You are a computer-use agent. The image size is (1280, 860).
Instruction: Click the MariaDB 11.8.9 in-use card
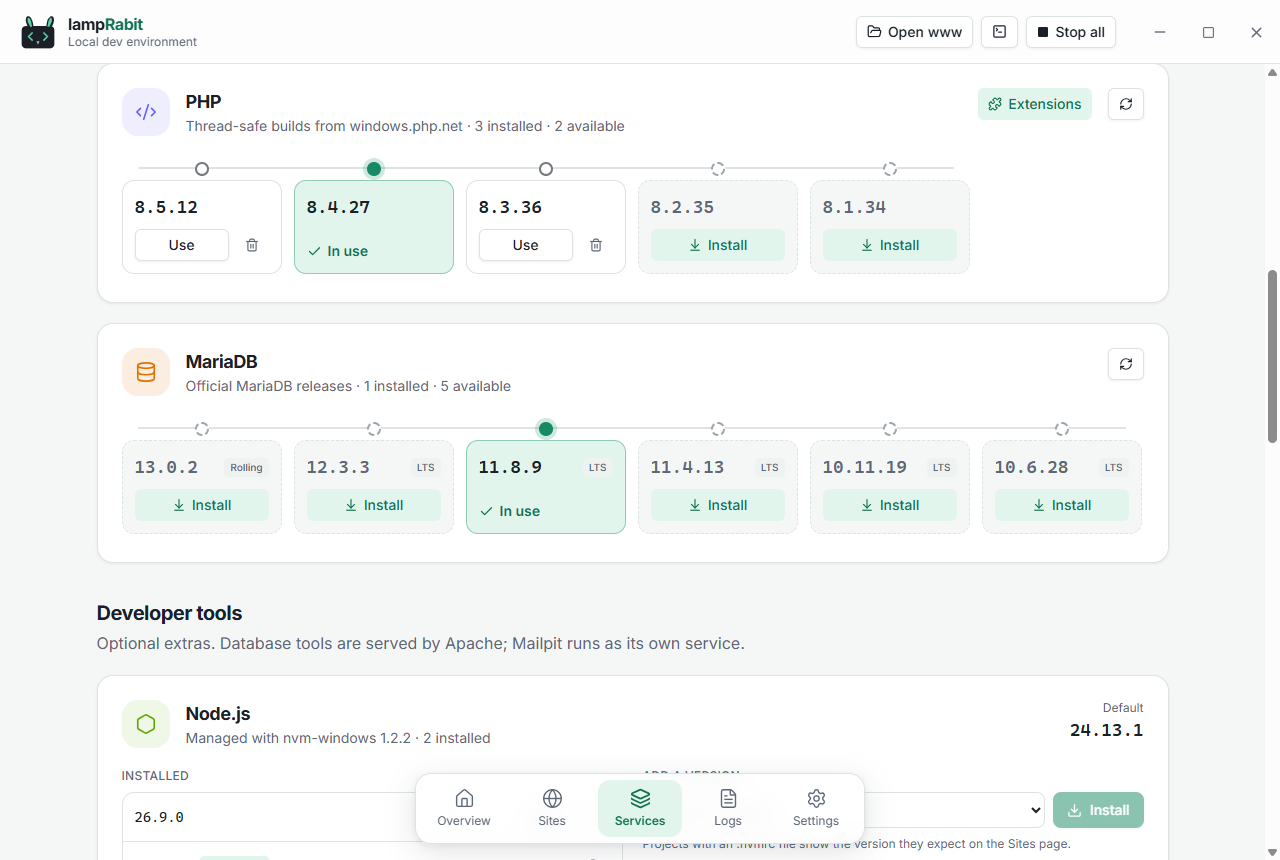pyautogui.click(x=546, y=487)
